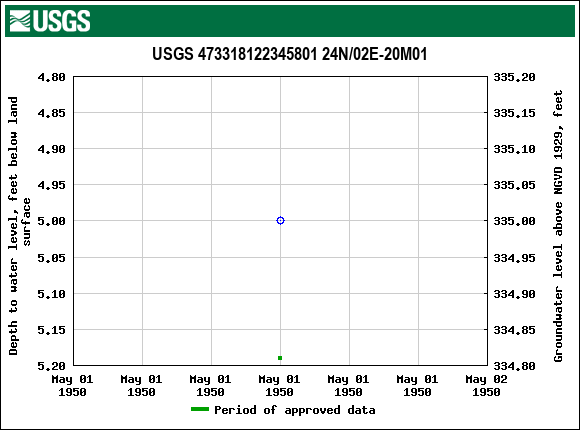Viewport: 580px width, 430px height.
Task: Click the left axis value 4.95
Action: pos(51,185)
